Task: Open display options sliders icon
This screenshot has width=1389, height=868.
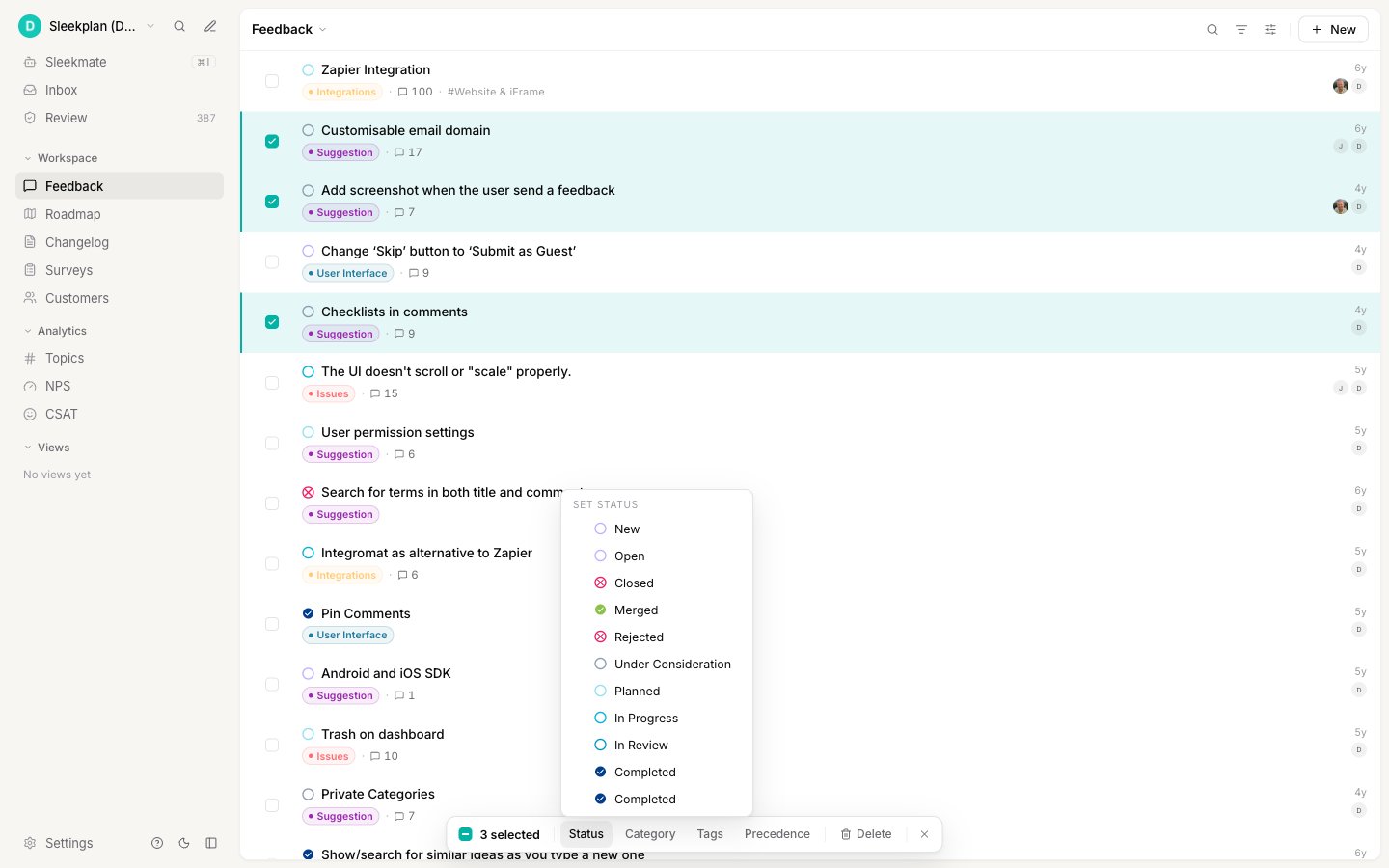Action: click(x=1270, y=30)
